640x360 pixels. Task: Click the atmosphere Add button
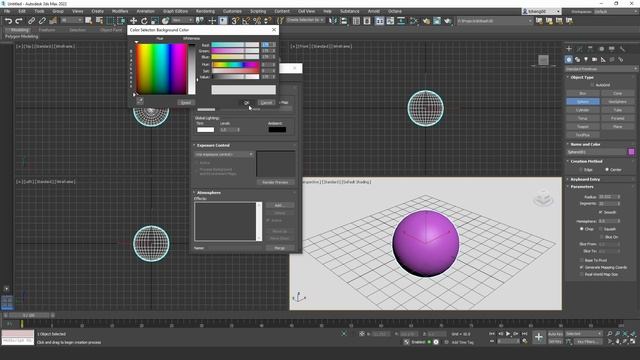pyautogui.click(x=279, y=205)
